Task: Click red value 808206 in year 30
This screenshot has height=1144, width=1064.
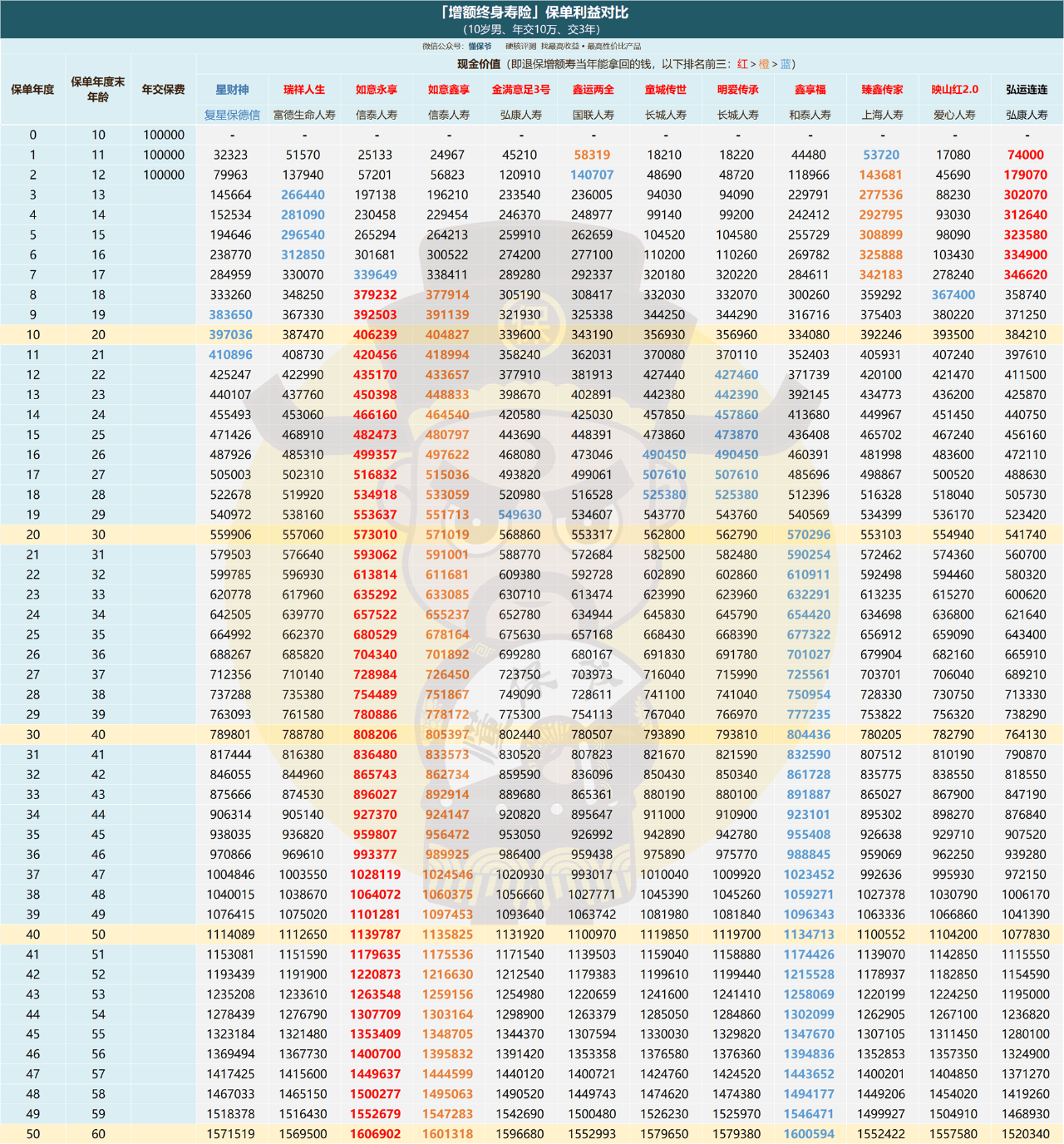Action: [375, 735]
